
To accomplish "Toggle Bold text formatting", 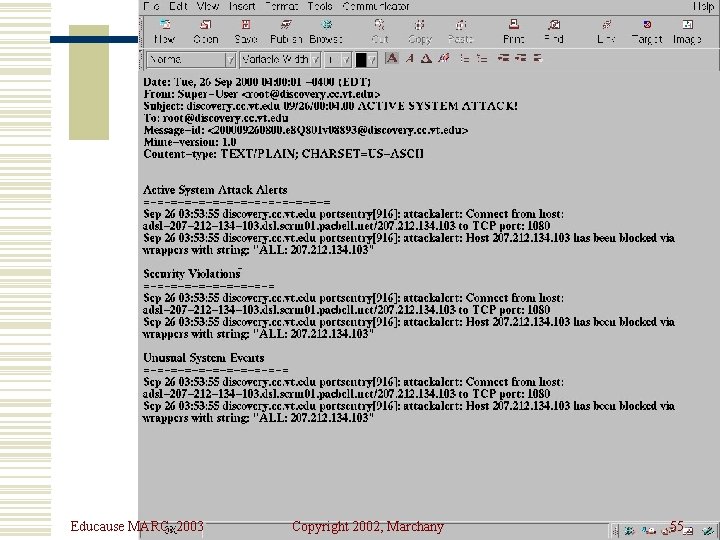I will pyautogui.click(x=392, y=58).
